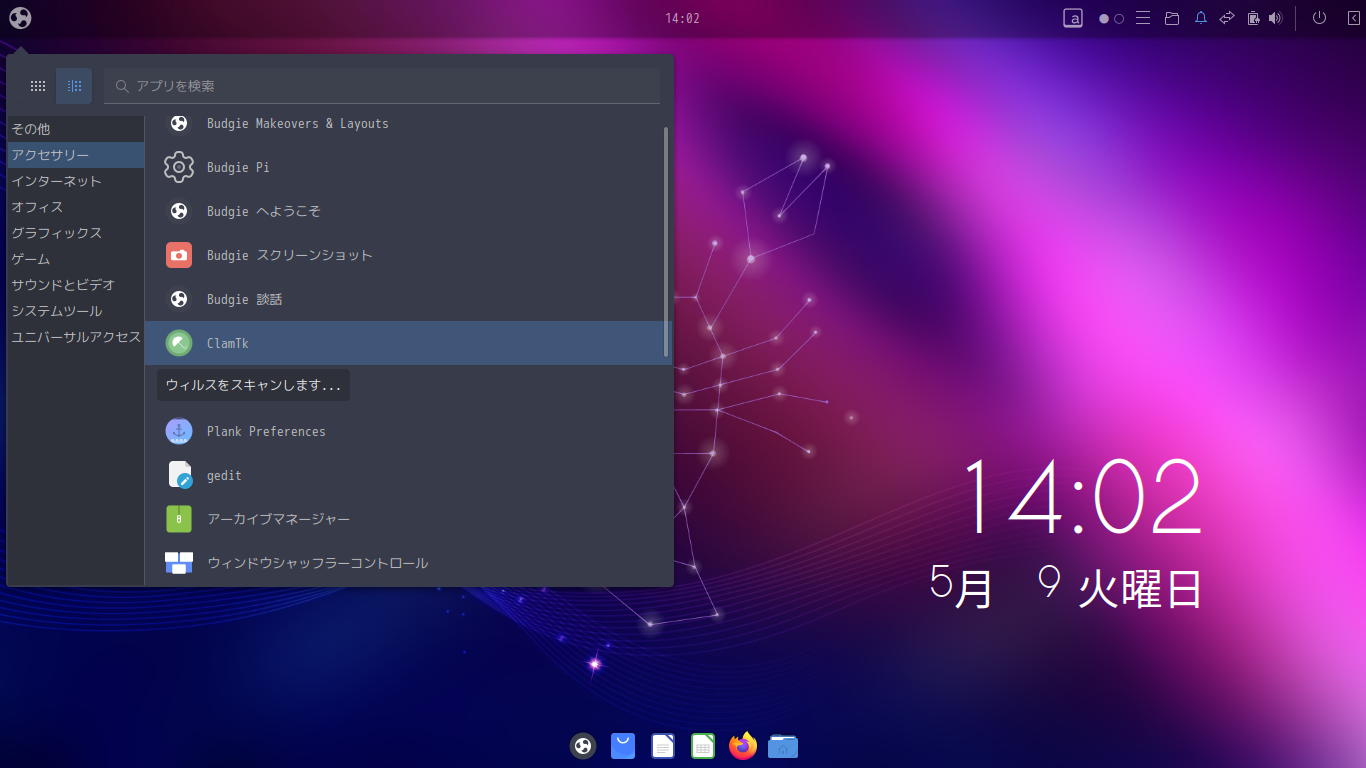Screen dimensions: 1366x768
Task: Open the Software store bag in dock
Action: pos(623,746)
